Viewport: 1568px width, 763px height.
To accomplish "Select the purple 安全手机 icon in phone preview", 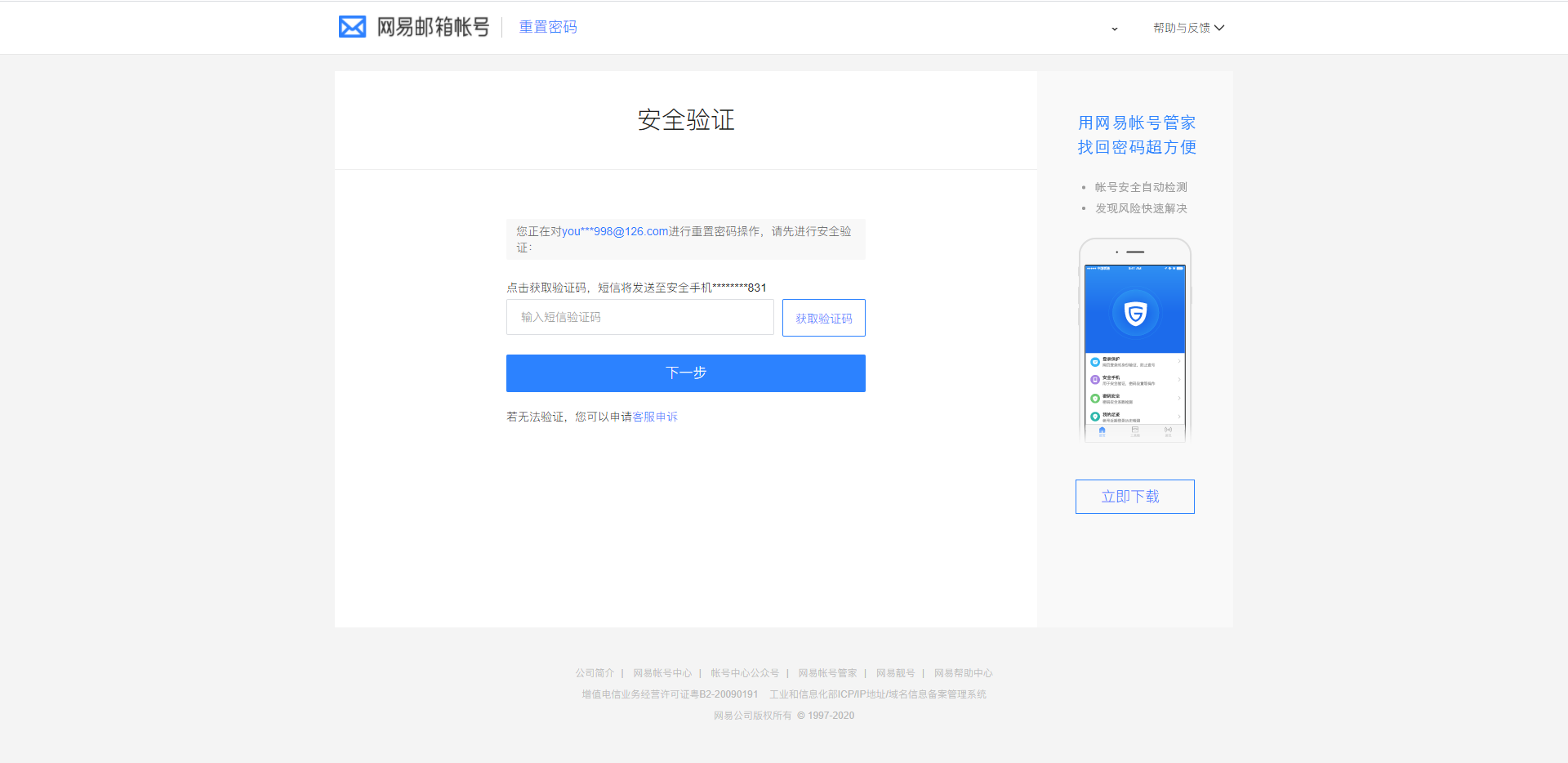I will 1094,379.
